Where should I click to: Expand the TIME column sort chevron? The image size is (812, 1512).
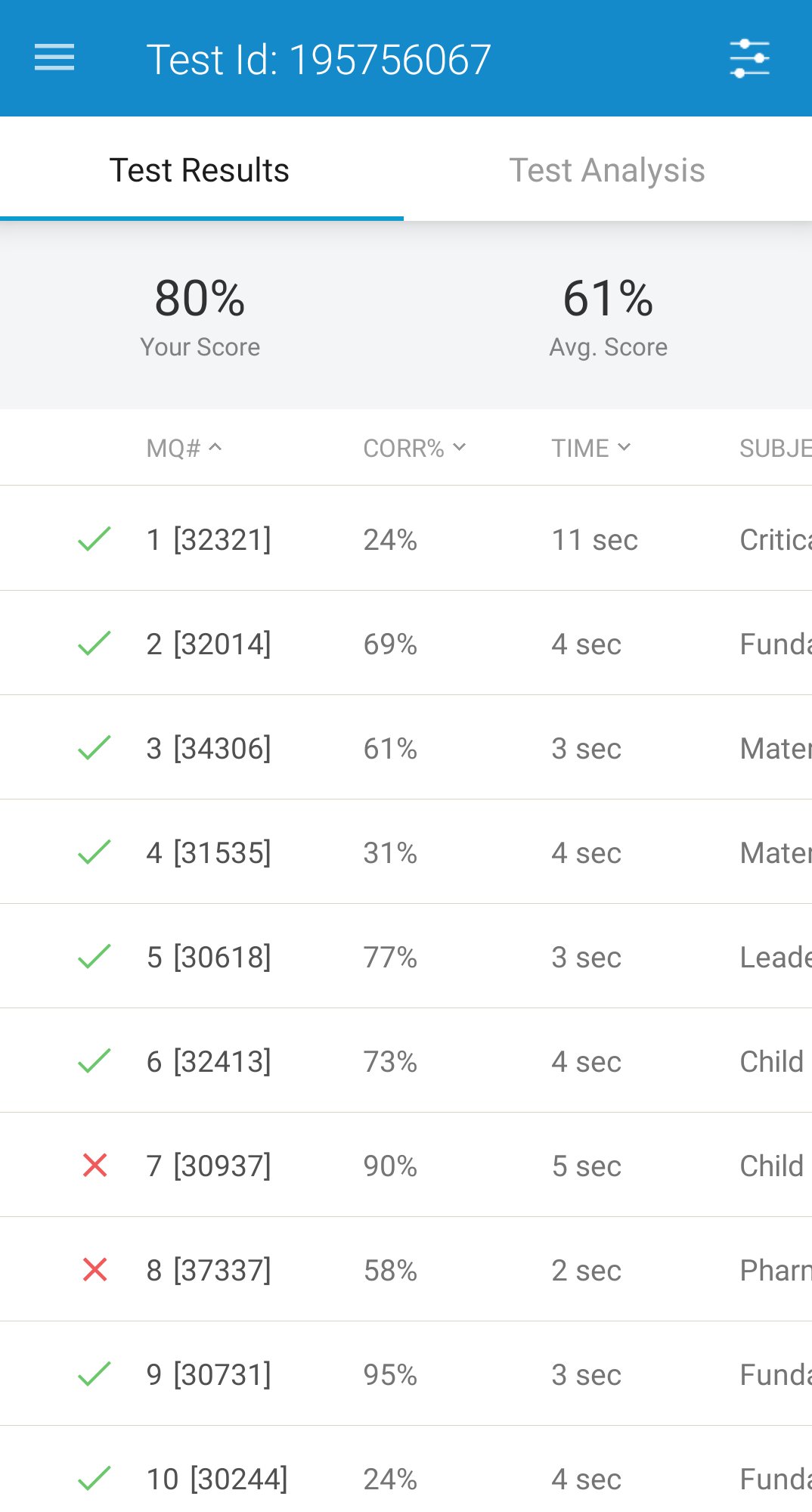tap(624, 448)
